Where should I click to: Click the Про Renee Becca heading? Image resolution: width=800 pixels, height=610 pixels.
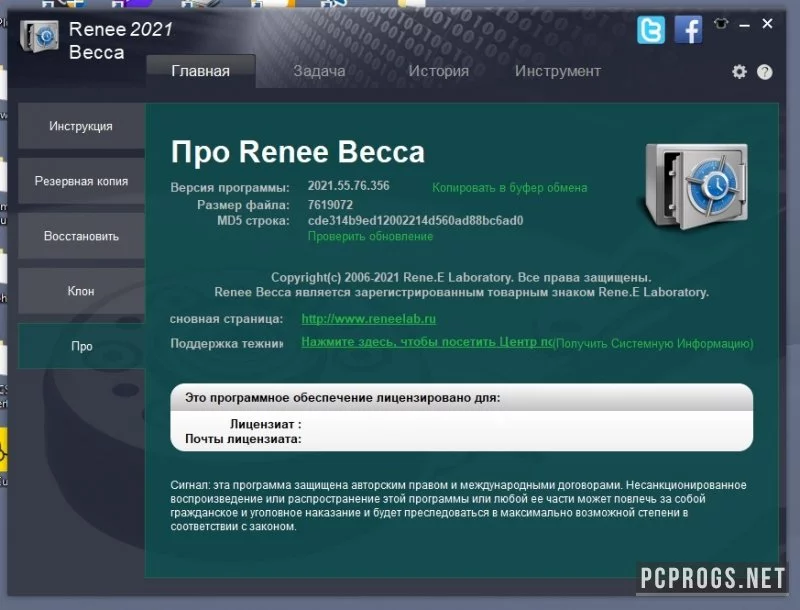[297, 152]
